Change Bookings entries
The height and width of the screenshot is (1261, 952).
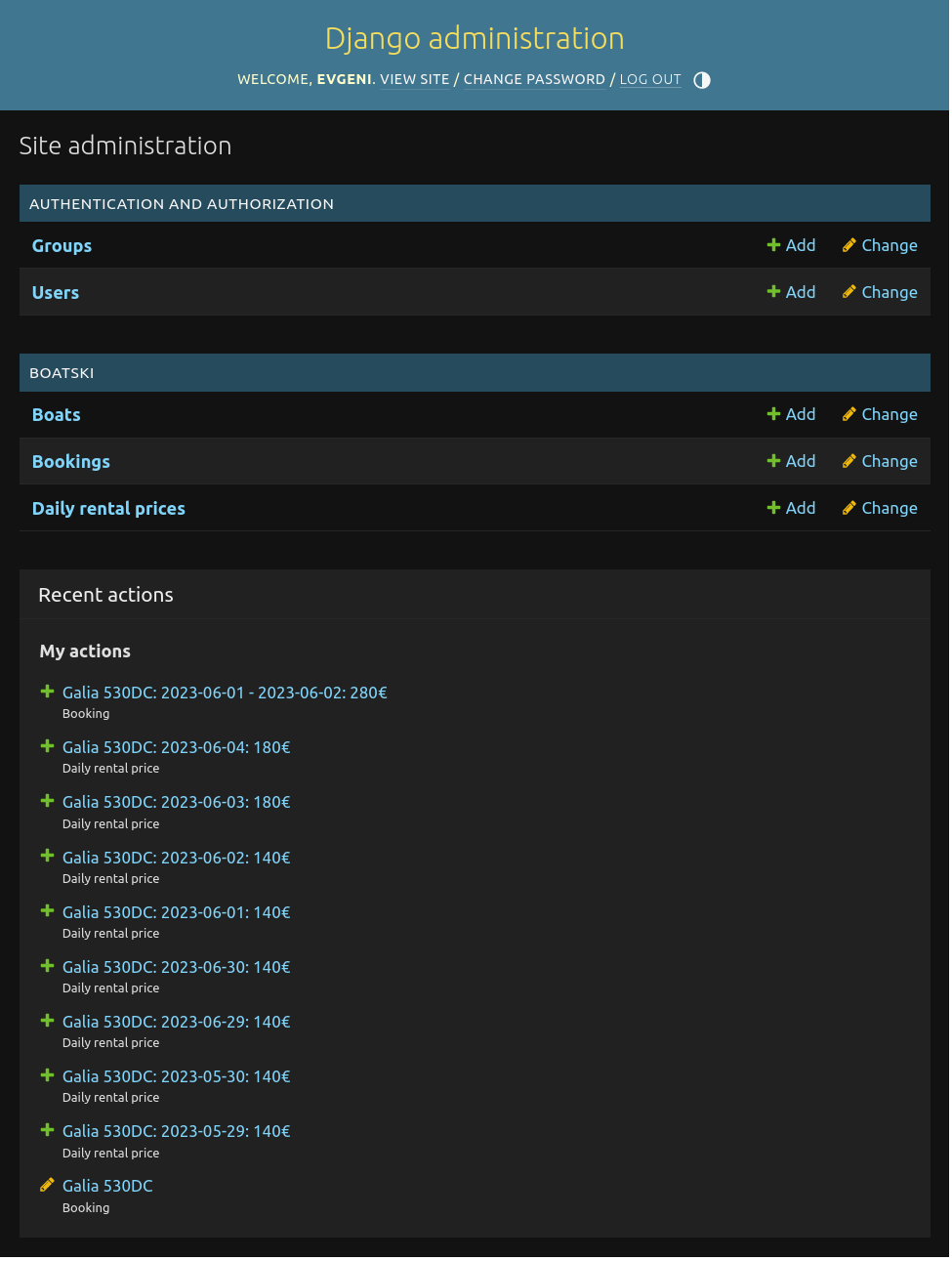click(880, 461)
